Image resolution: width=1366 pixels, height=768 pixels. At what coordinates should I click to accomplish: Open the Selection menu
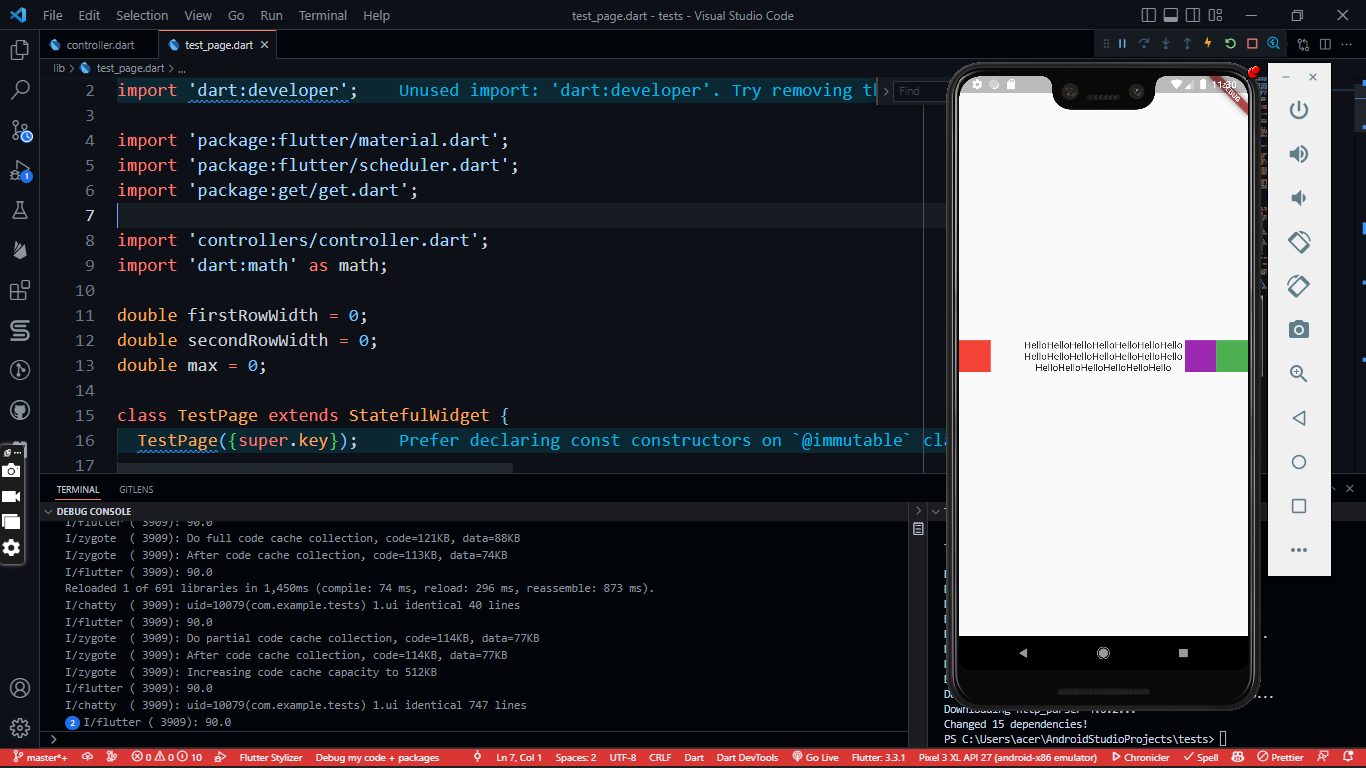point(142,15)
